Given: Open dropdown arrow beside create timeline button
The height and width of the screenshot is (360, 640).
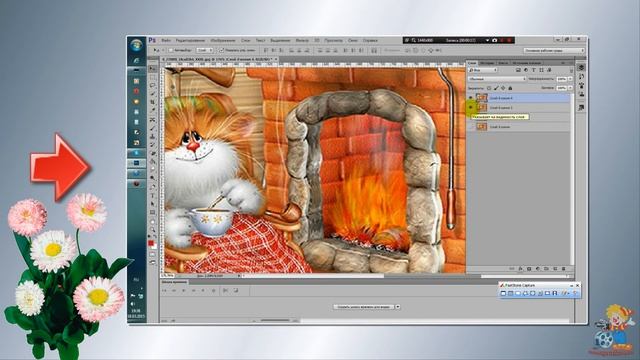Looking at the screenshot, I should pos(398,307).
